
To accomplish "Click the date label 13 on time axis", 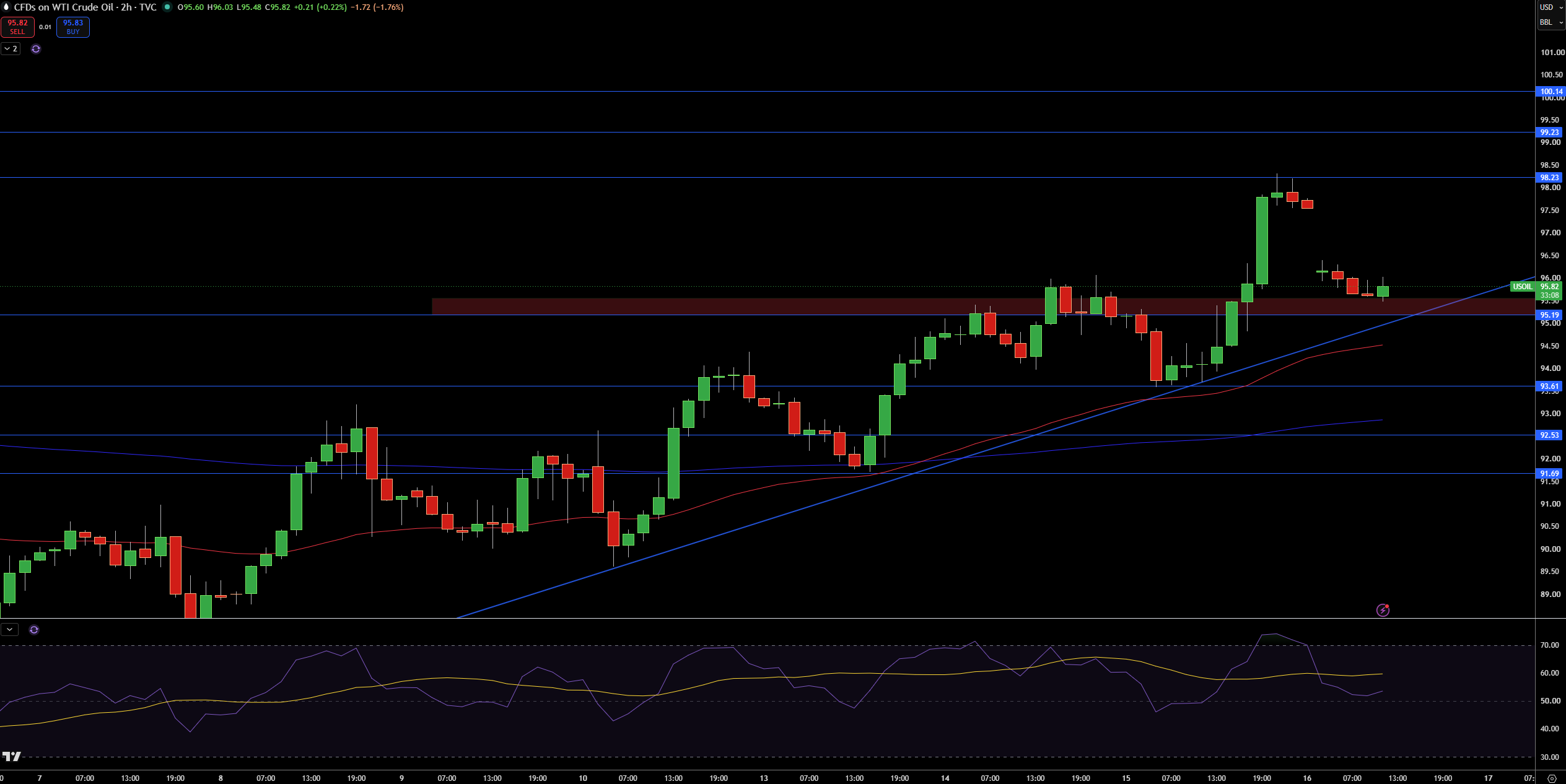I will pos(764,778).
